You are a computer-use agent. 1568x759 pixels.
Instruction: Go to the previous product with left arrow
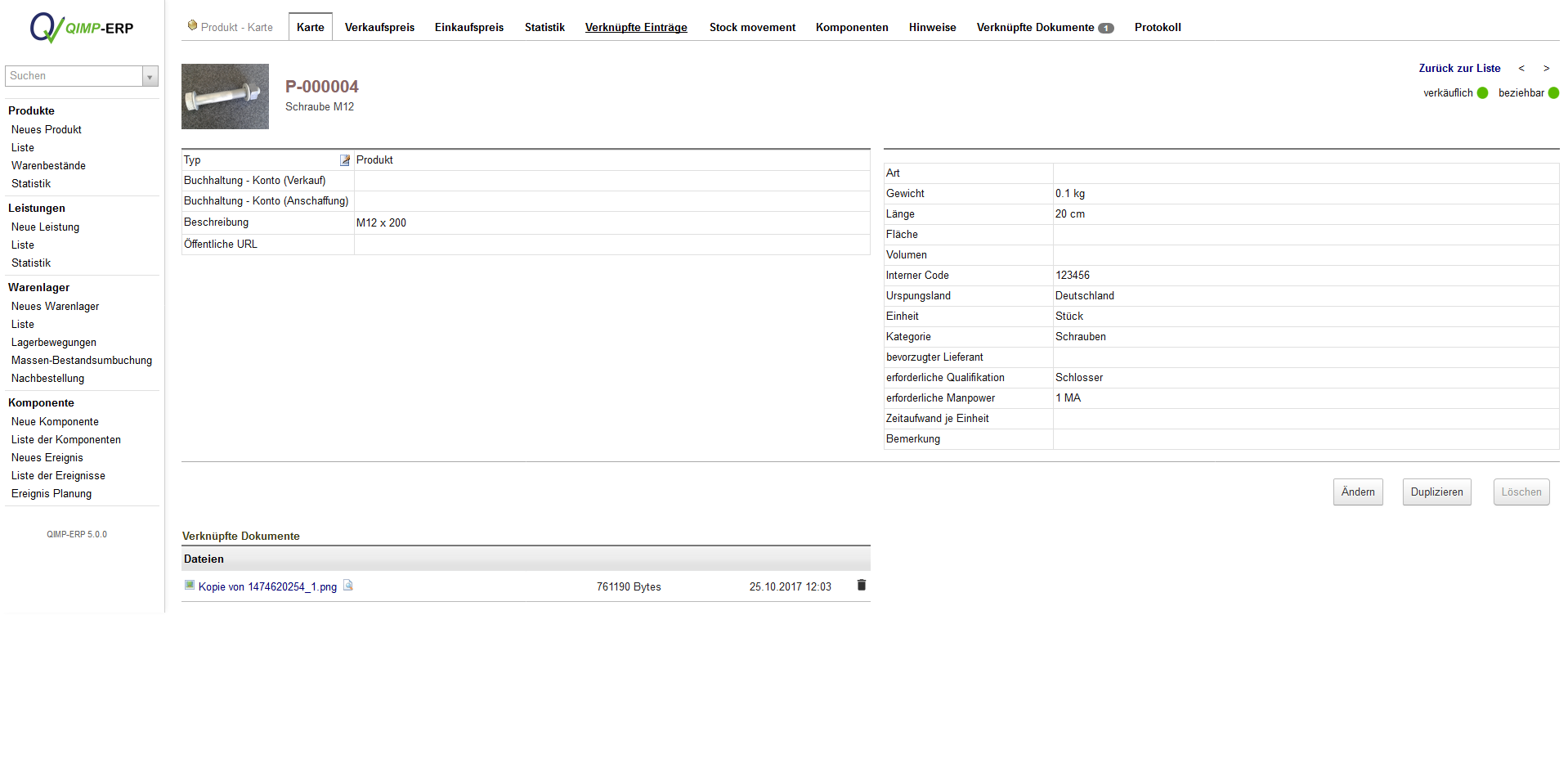[x=1521, y=69]
